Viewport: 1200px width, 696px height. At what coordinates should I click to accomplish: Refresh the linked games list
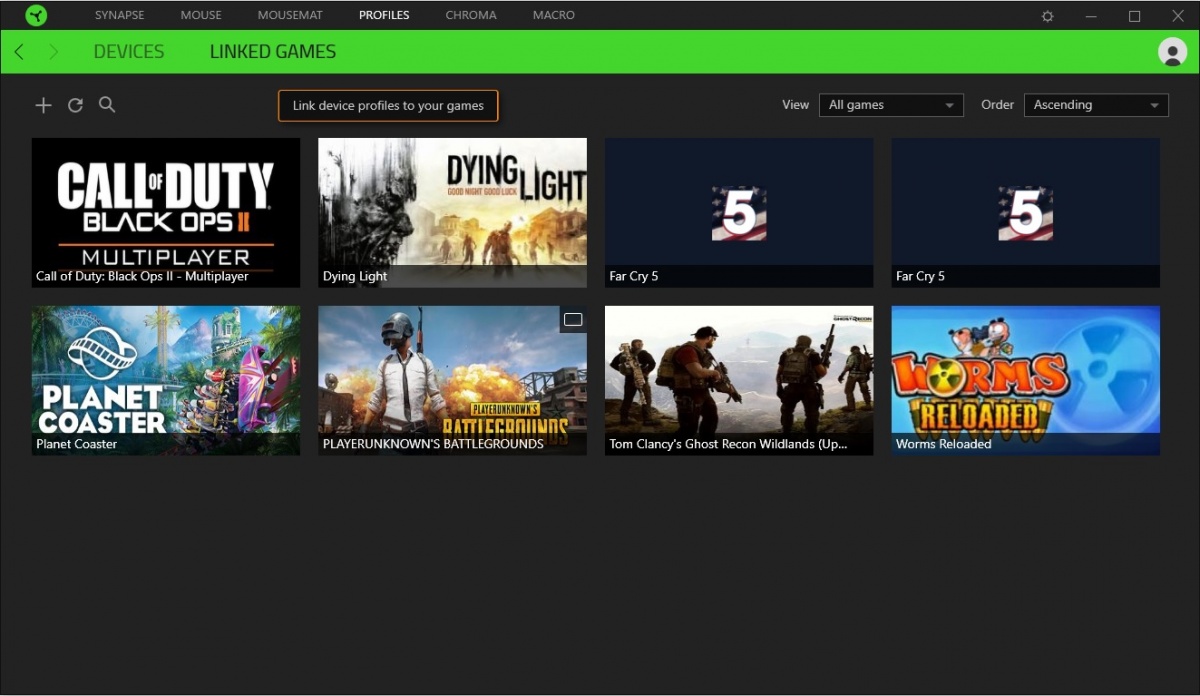click(75, 105)
